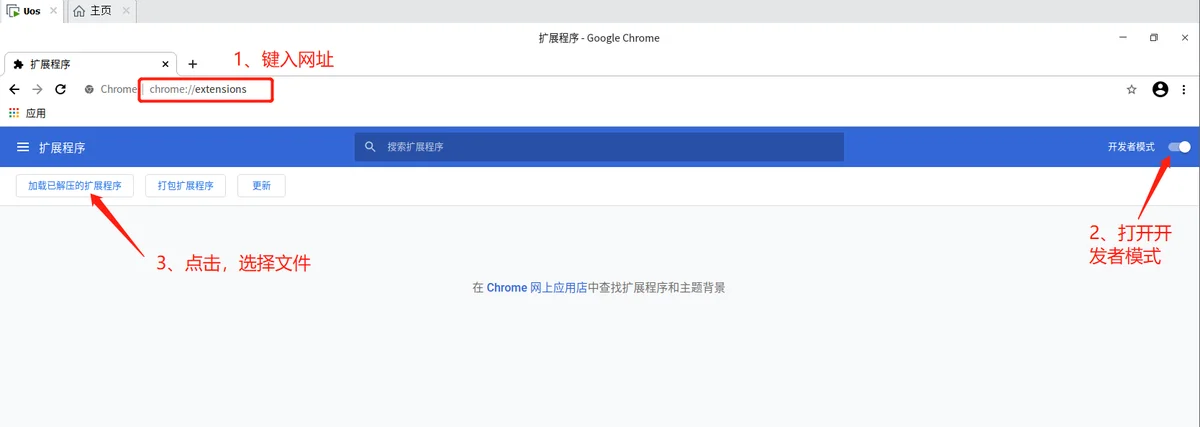Open the Chrome 网上应用店 link

(537, 287)
